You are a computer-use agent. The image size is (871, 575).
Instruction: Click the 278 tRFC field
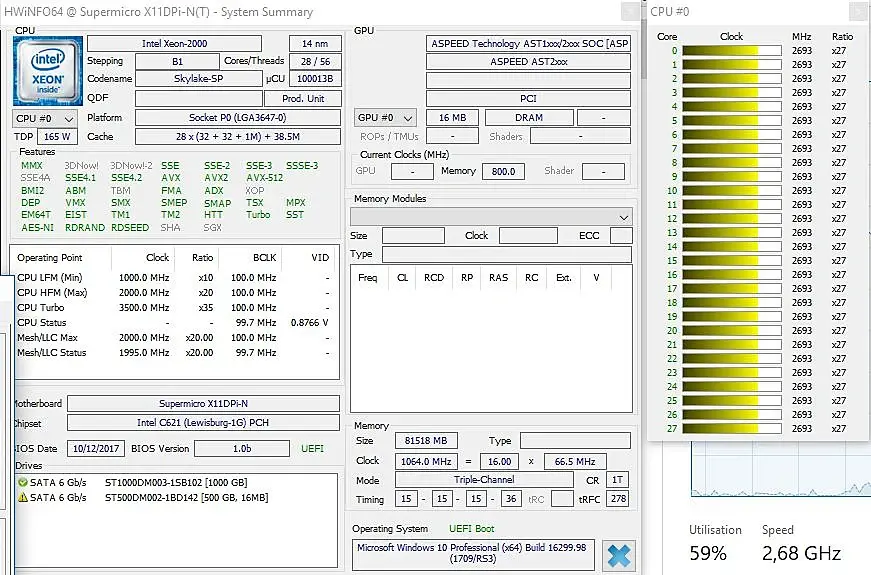pyautogui.click(x=618, y=499)
